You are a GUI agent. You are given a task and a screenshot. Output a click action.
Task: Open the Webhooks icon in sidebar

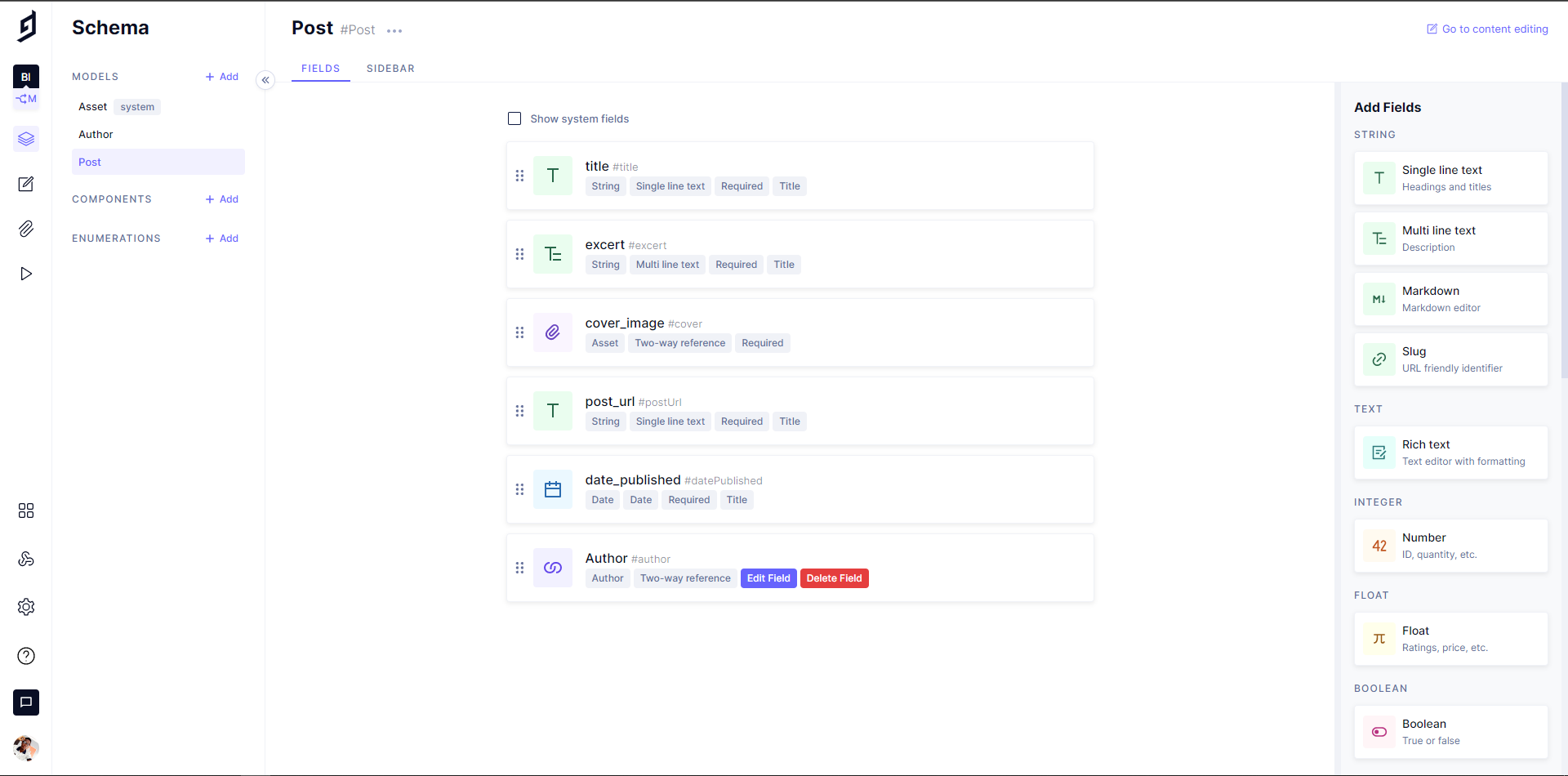(25, 559)
